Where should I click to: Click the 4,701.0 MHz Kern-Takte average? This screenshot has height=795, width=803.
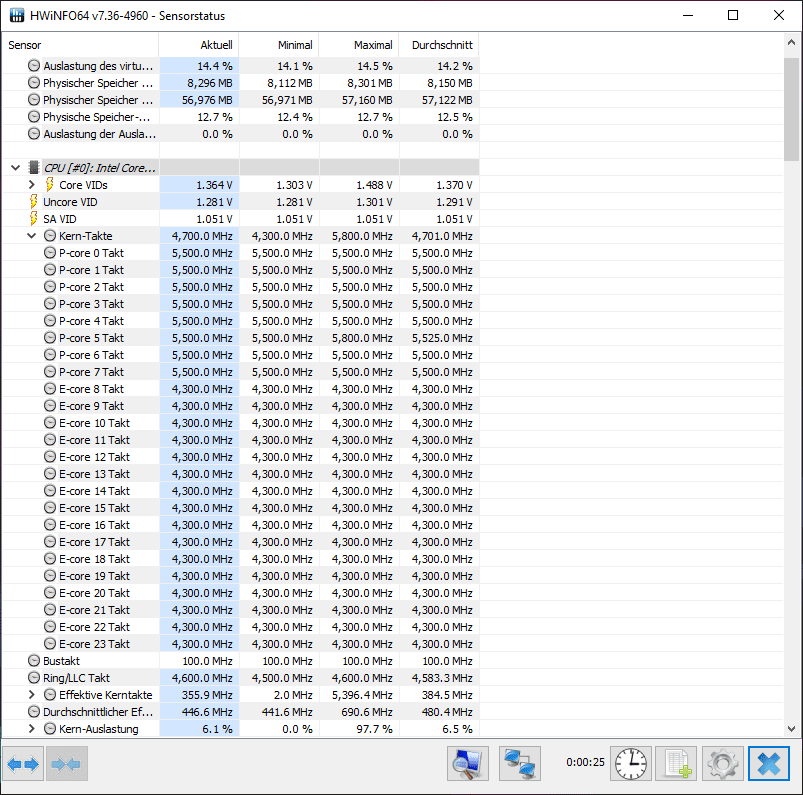coord(442,236)
